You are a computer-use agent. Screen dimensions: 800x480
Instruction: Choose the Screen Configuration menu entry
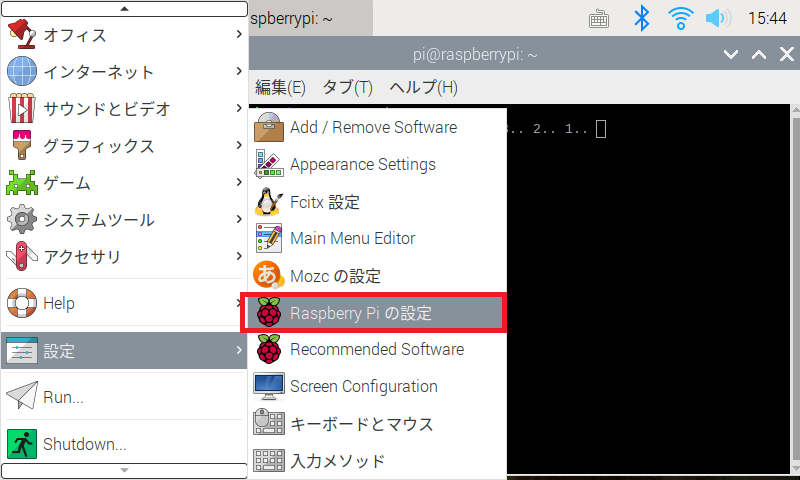378,387
